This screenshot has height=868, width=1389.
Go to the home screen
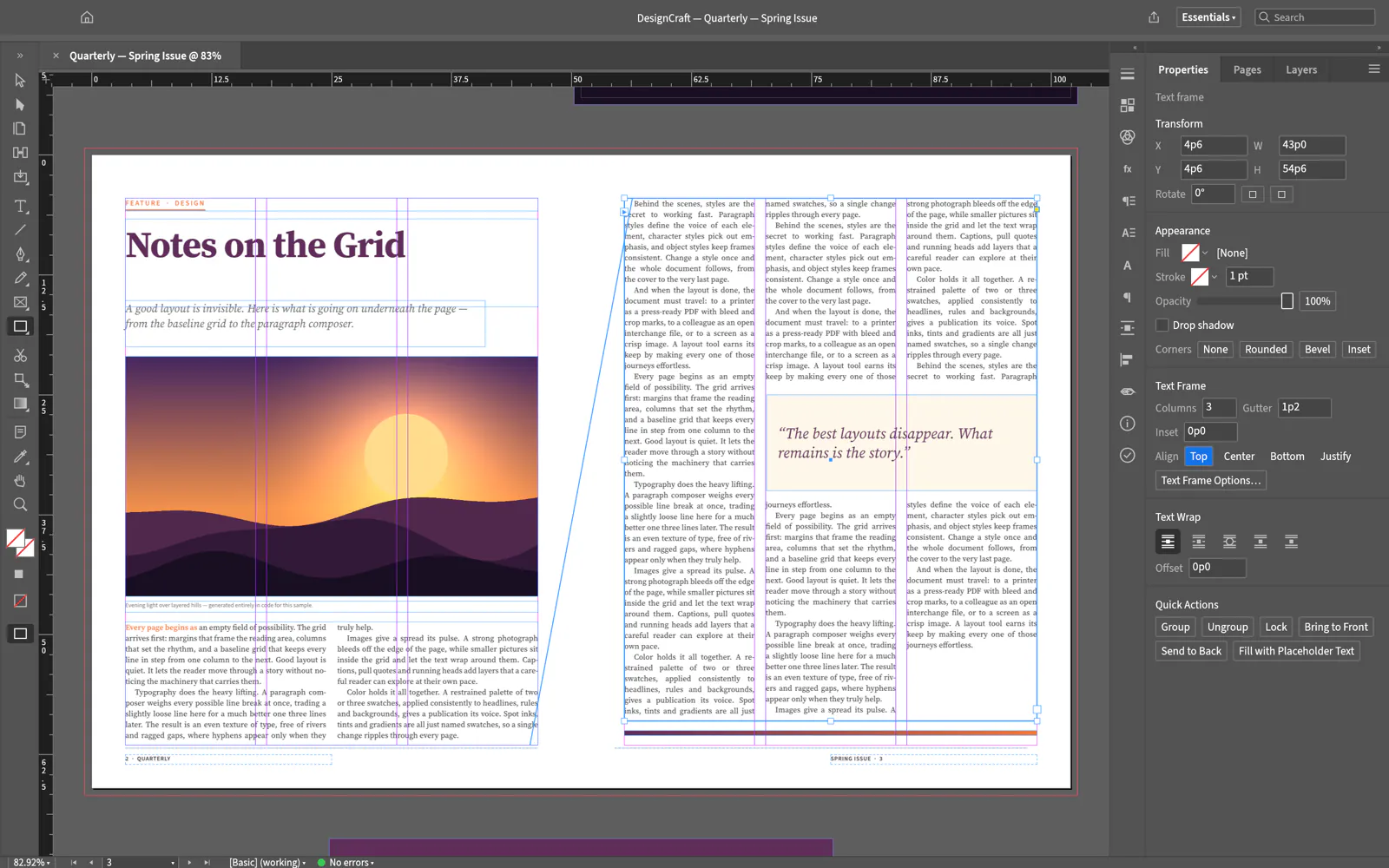87,17
